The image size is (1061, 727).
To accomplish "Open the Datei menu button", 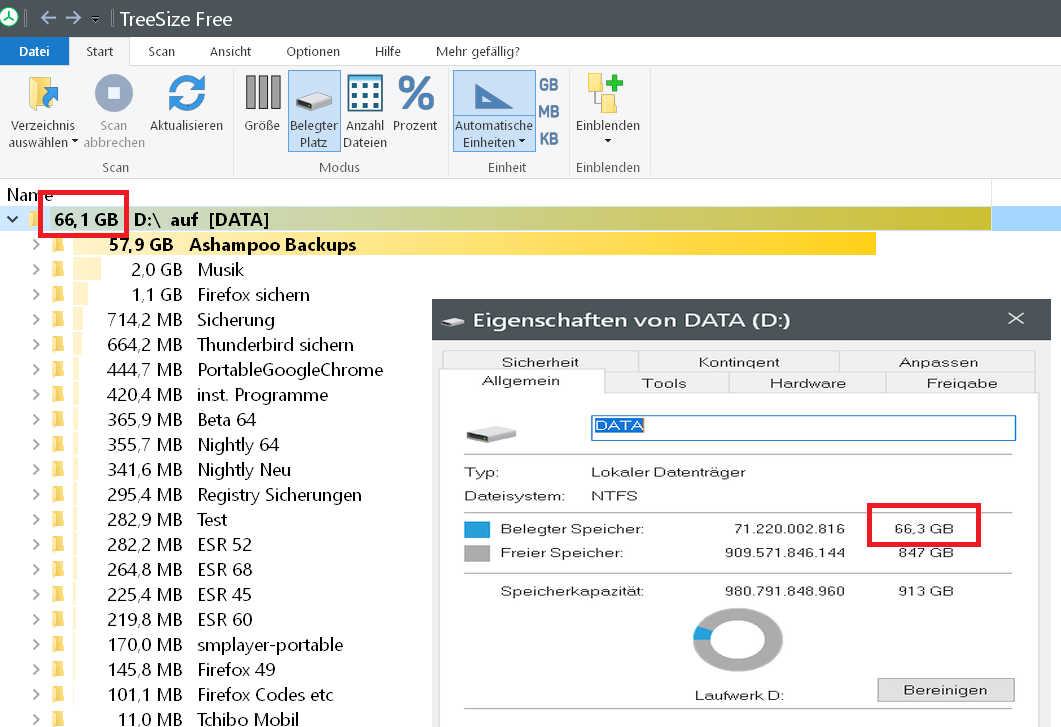I will coord(34,52).
